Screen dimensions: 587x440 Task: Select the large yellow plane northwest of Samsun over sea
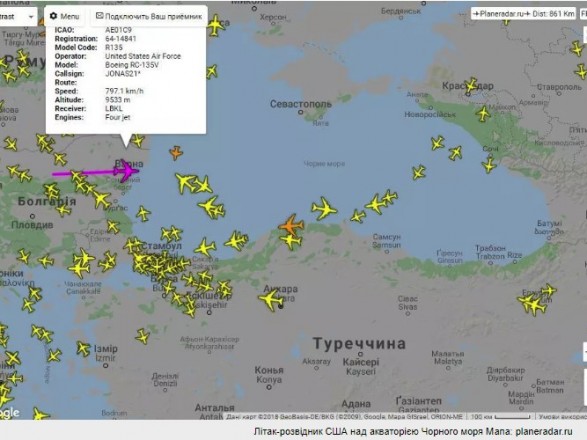coord(324,208)
